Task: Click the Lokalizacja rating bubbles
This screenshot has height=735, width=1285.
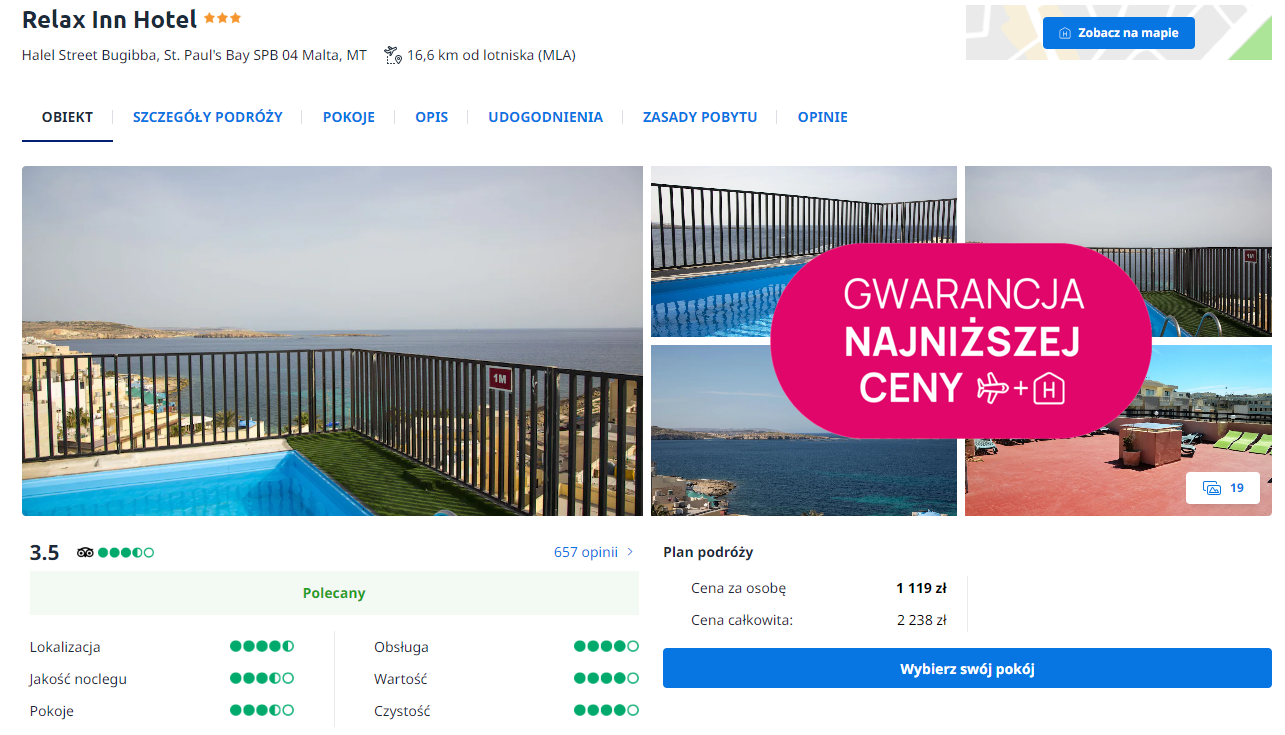Action: click(x=261, y=647)
